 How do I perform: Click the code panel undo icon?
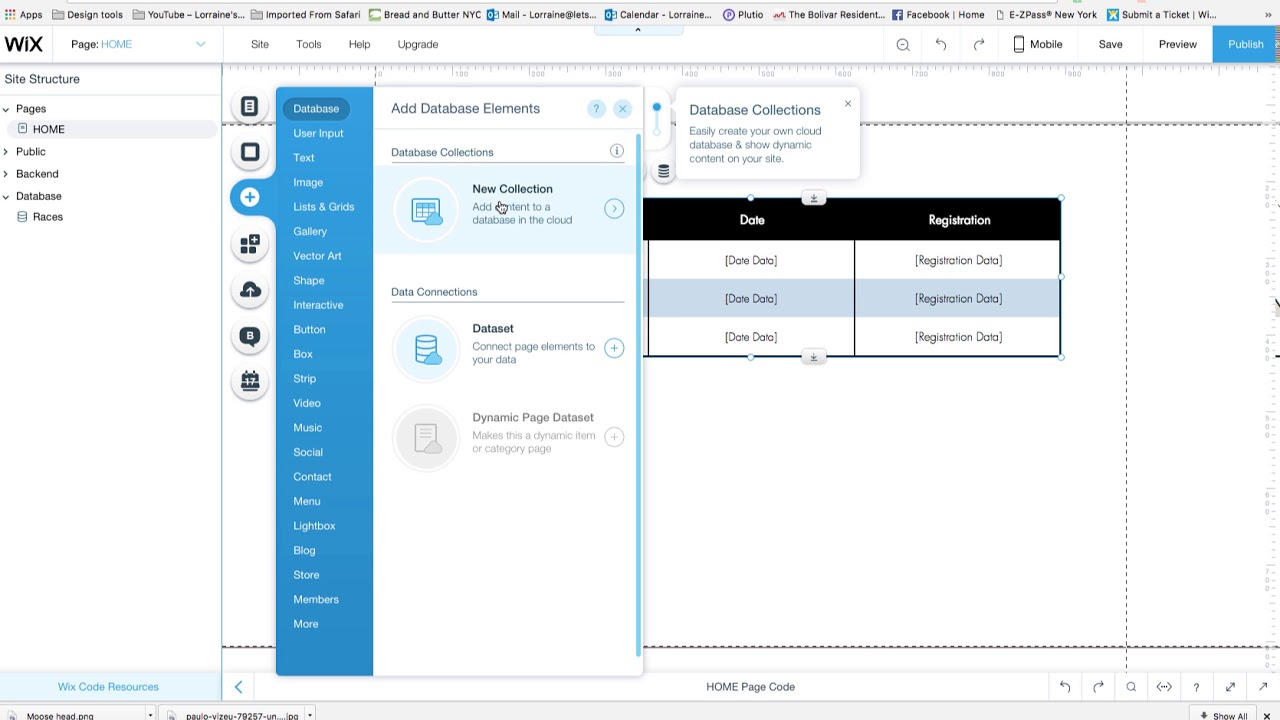[1065, 687]
